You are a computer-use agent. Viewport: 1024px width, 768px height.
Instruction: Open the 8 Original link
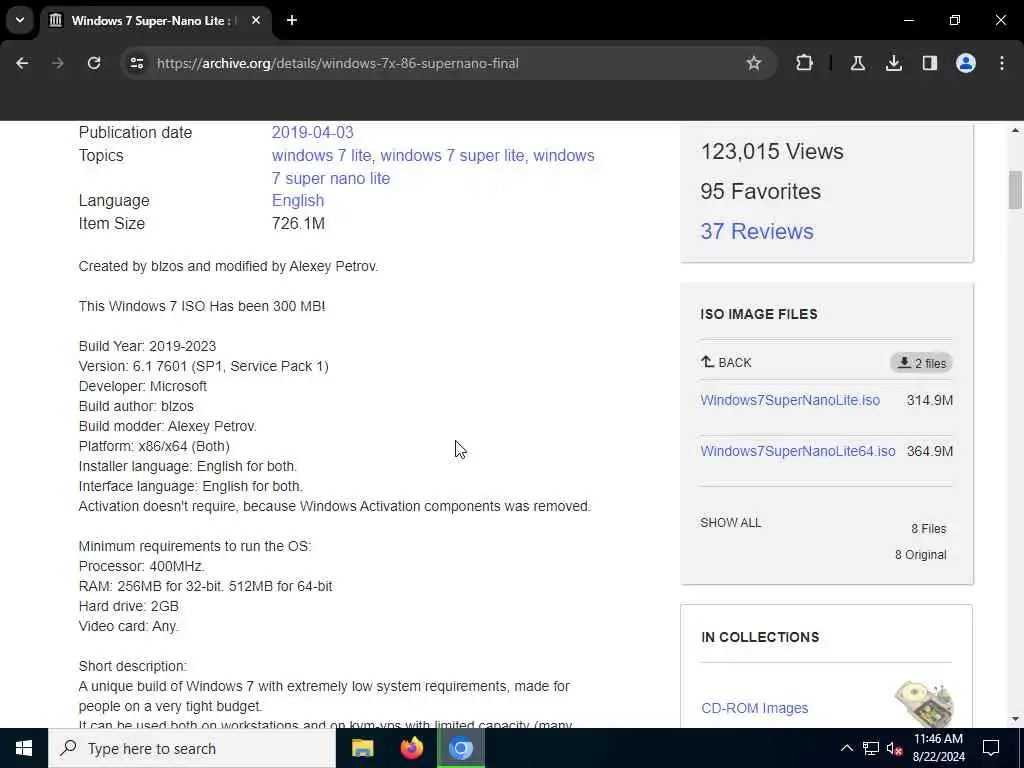click(x=920, y=555)
